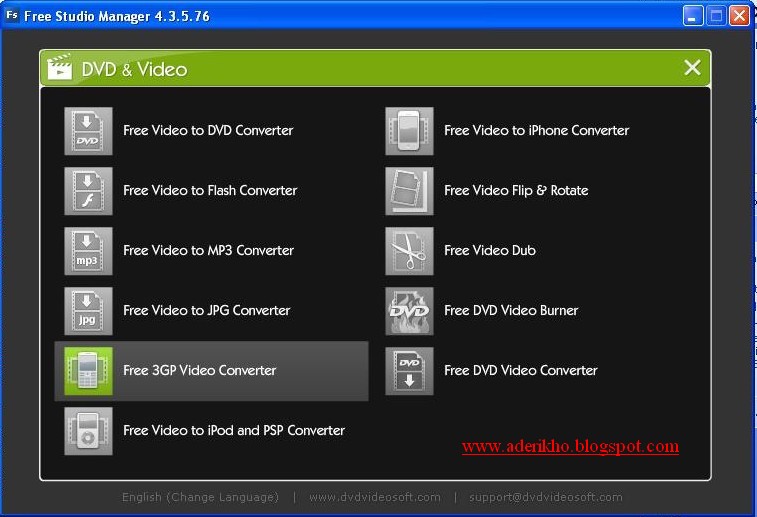Click the DVD & Video header title
Screen dimensions: 757x517
[134, 70]
